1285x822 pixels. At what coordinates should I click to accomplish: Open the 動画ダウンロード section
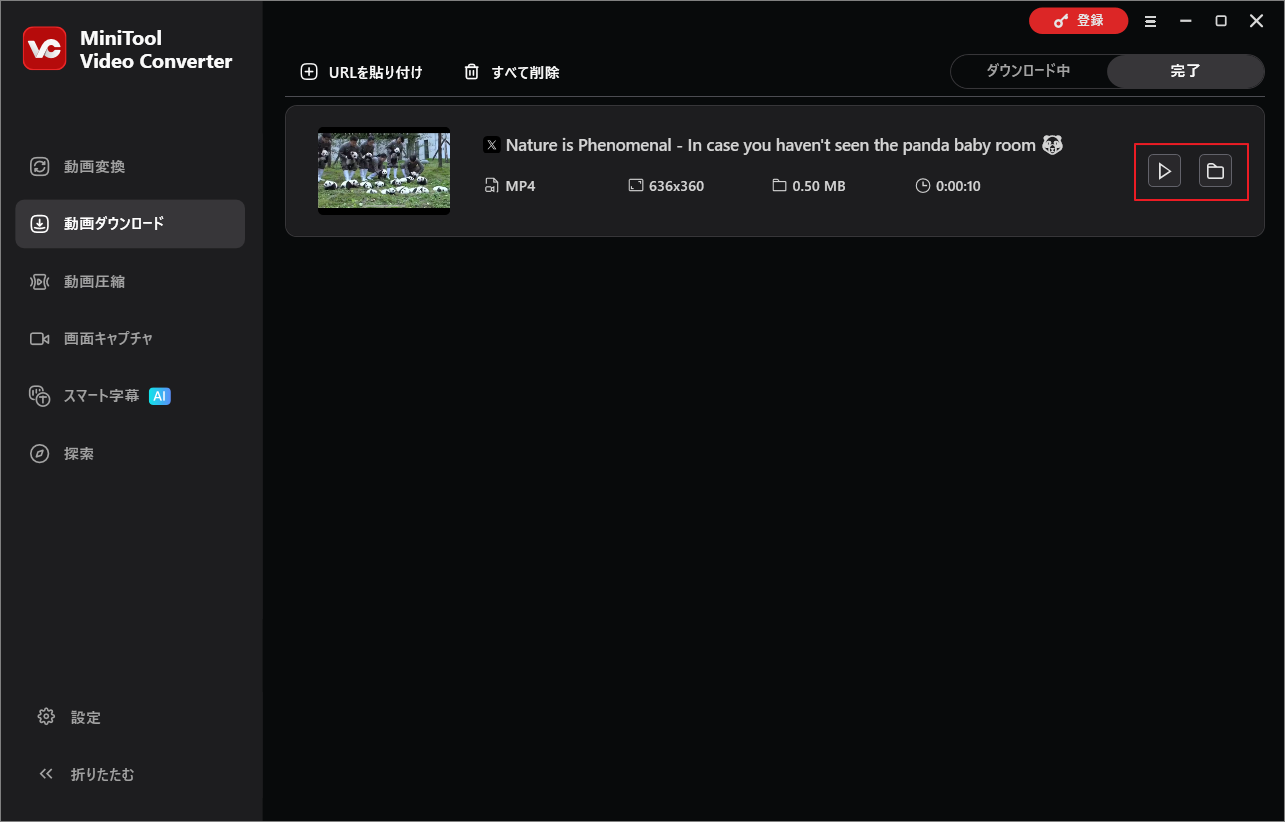tap(39, 224)
